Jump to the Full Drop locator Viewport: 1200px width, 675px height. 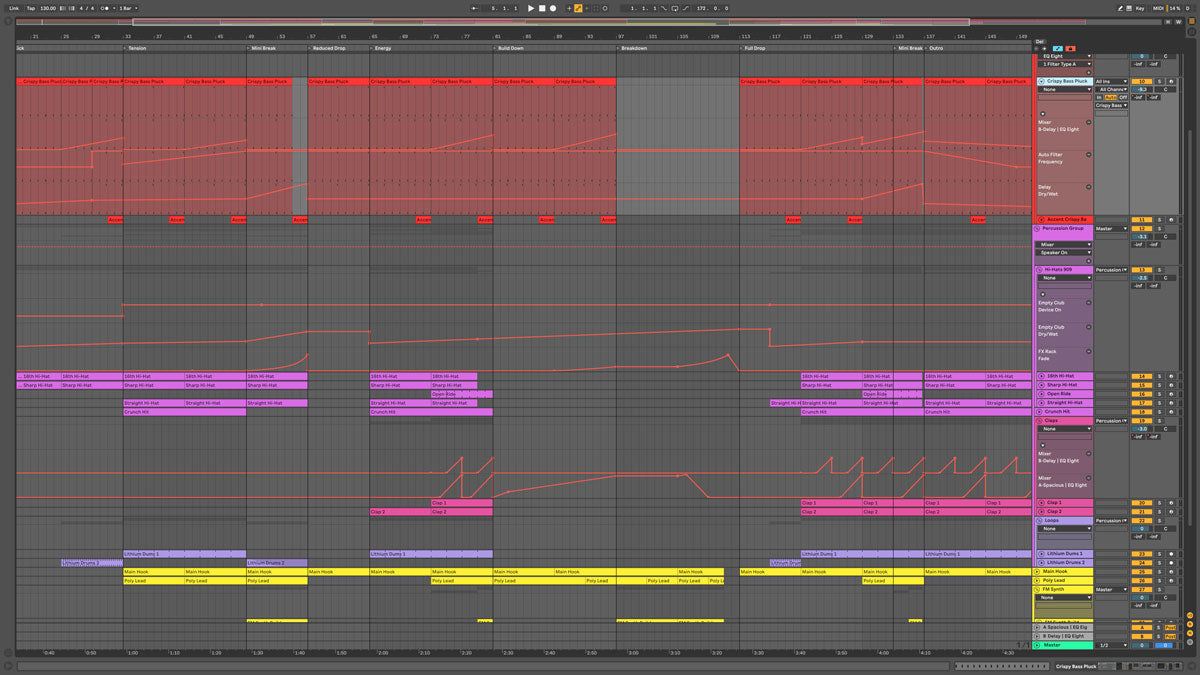pos(754,48)
